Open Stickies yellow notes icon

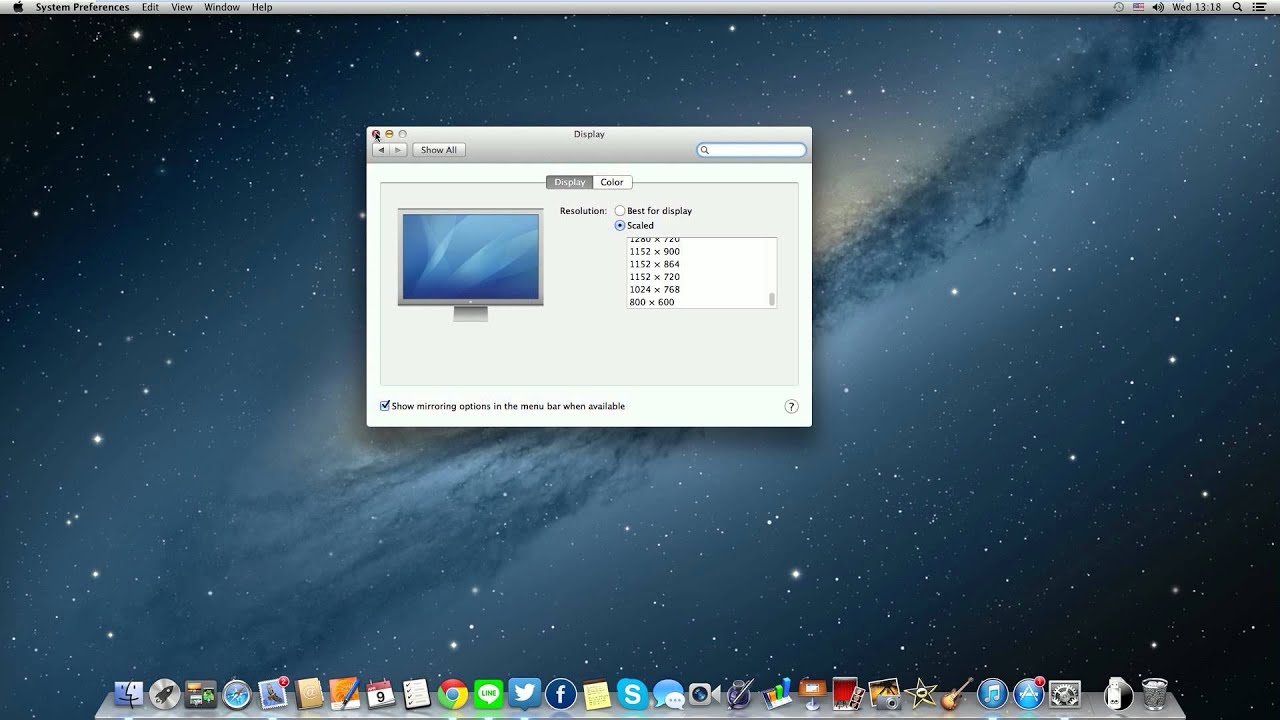pyautogui.click(x=597, y=693)
